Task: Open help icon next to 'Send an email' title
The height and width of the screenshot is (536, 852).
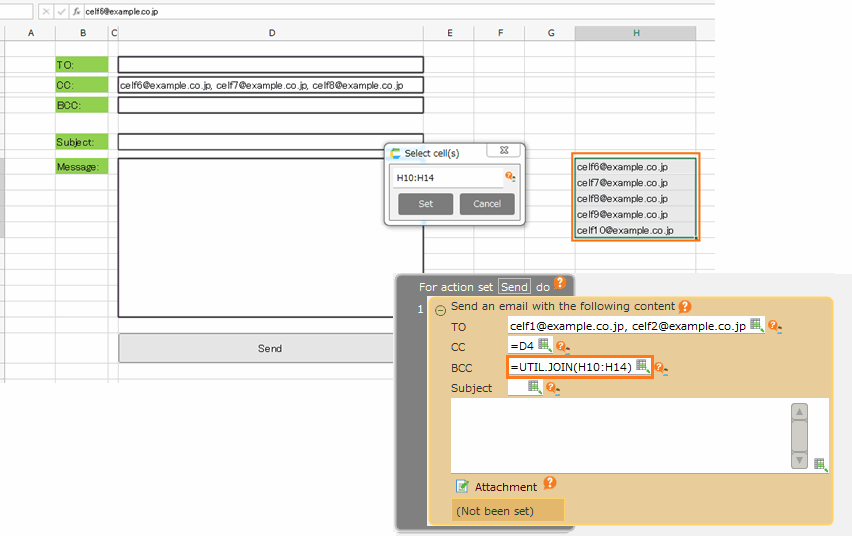Action: click(685, 307)
